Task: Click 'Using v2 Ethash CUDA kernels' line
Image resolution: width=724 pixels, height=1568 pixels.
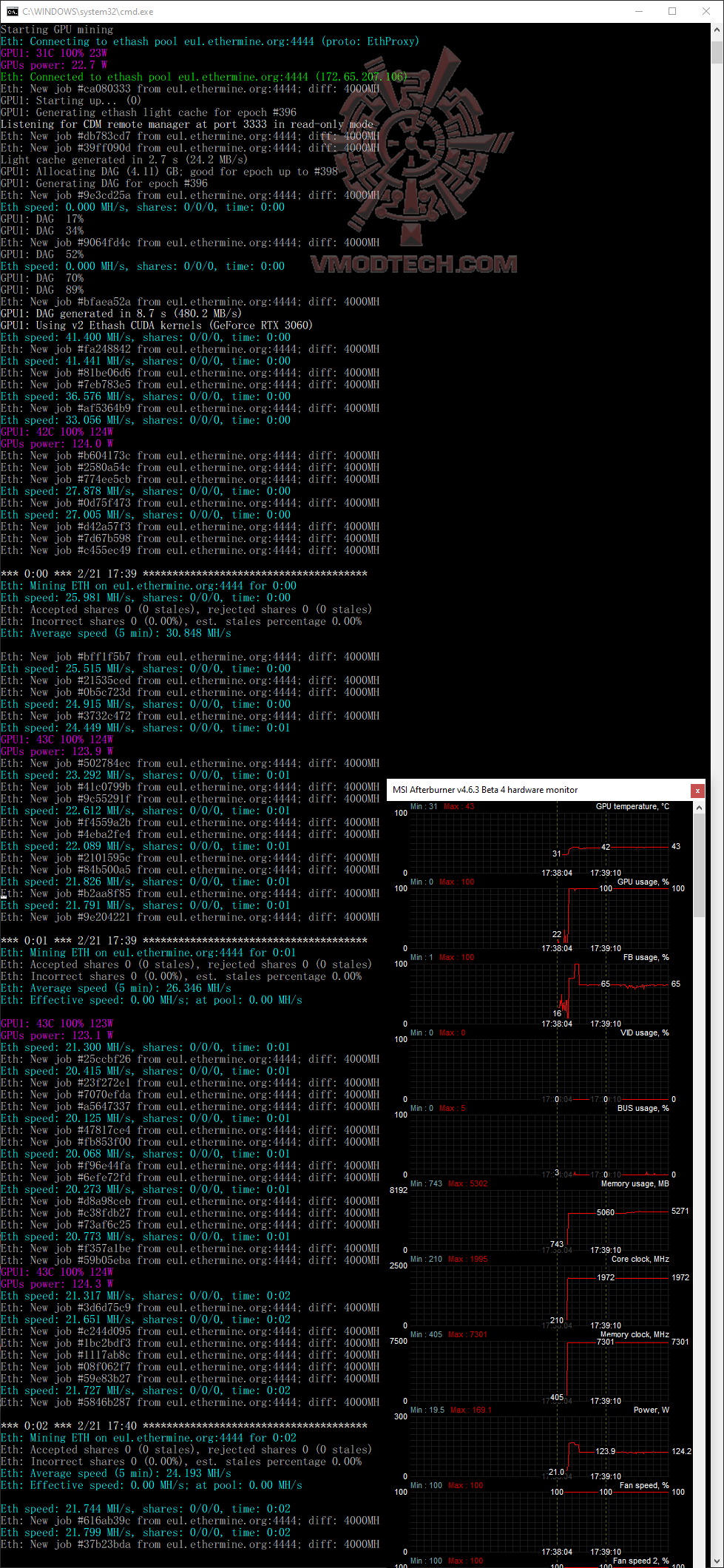Action: [157, 325]
